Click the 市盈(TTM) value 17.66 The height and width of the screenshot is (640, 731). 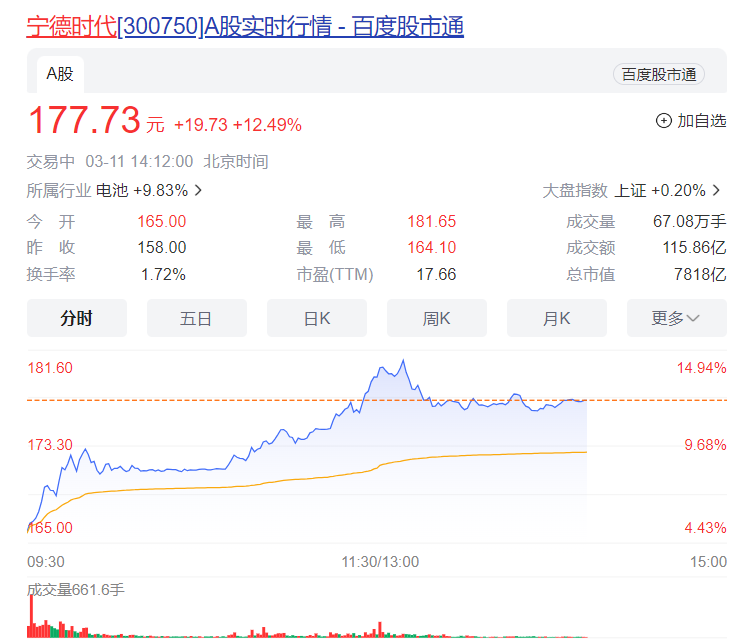[x=436, y=275]
